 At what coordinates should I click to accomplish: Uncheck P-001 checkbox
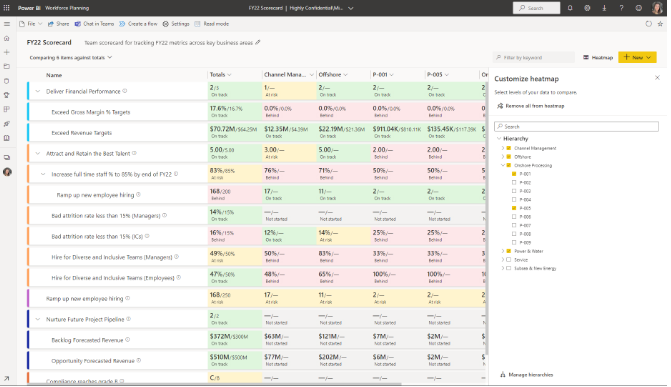[x=514, y=174]
